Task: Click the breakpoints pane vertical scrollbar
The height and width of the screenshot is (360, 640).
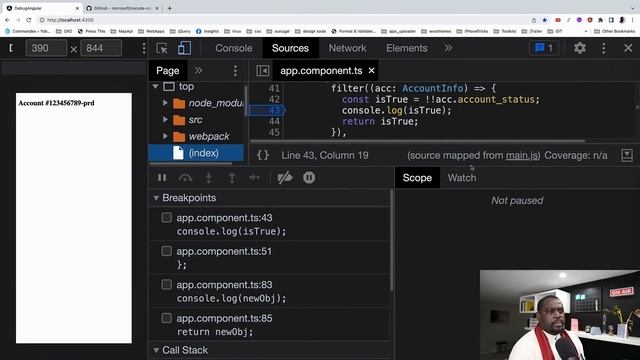Action: [392, 240]
